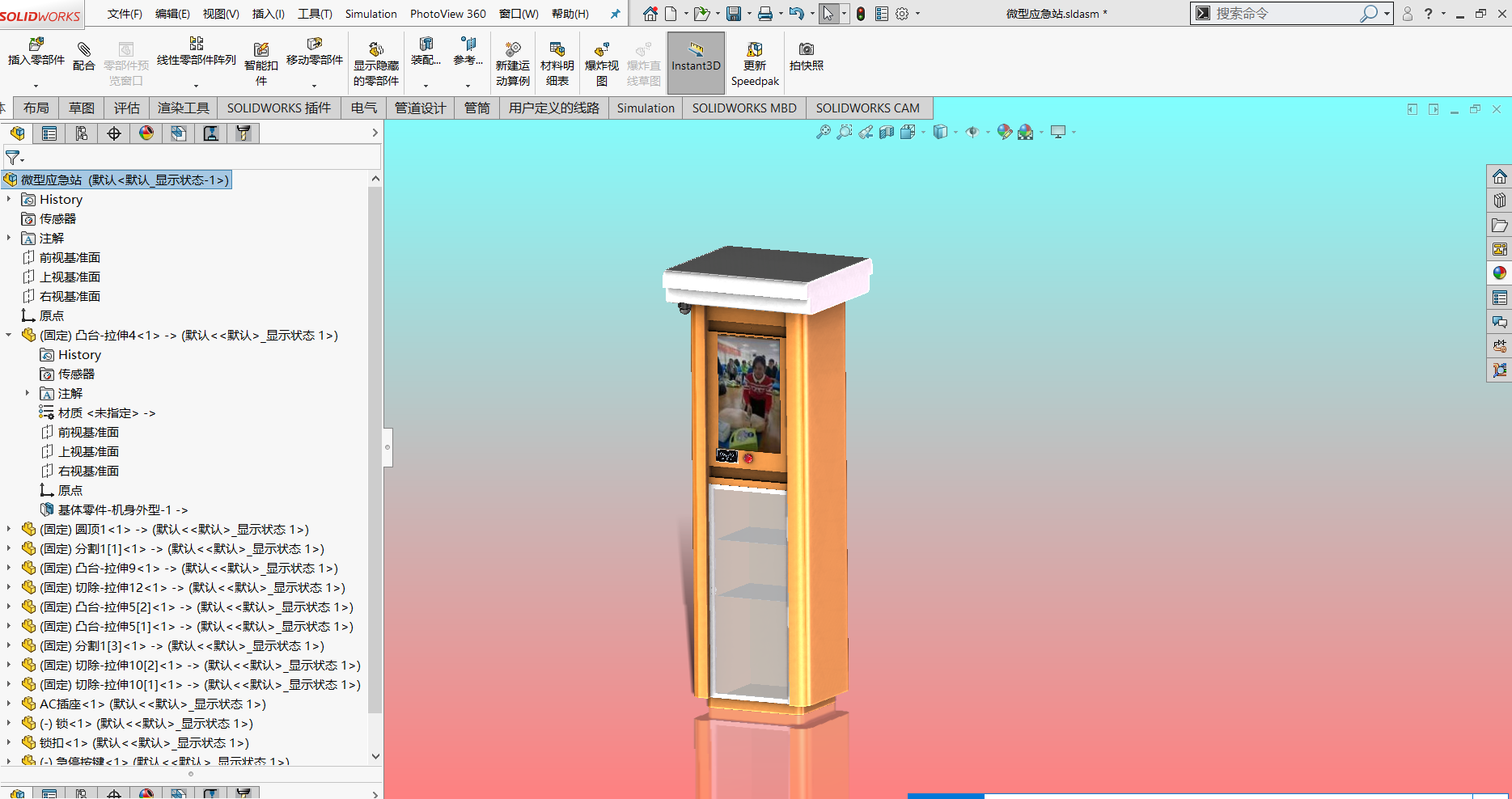
Task: Open the Options gear in the quick toolbar
Action: click(902, 14)
